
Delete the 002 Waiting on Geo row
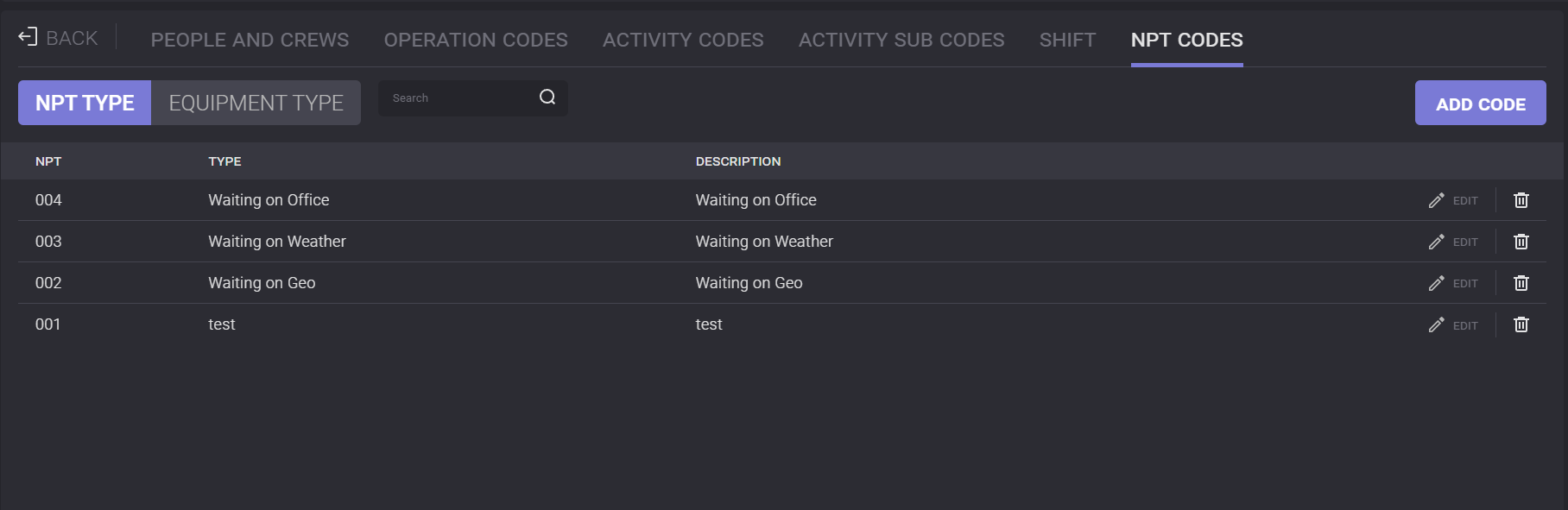click(x=1521, y=283)
